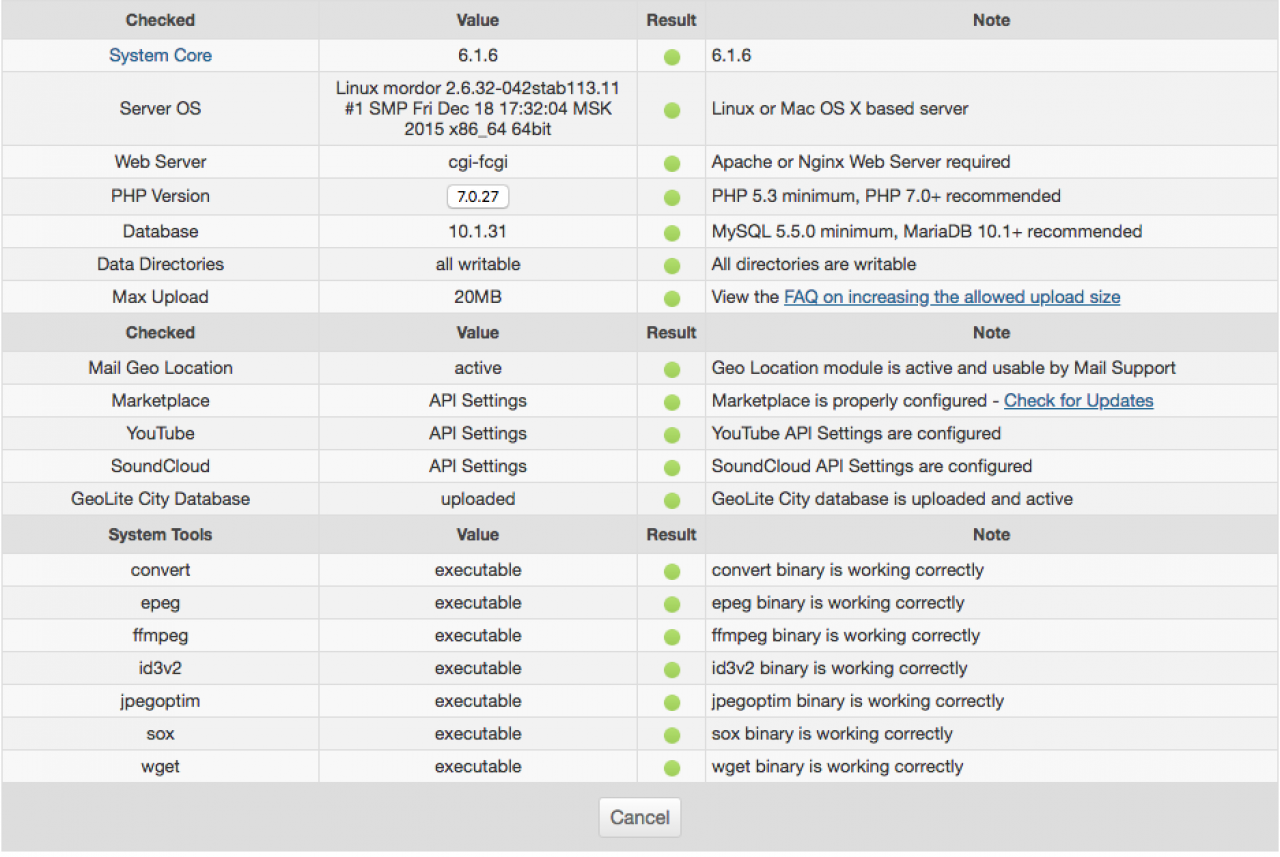Click green status dot for System Core
The height and width of the screenshot is (857, 1280).
(x=671, y=57)
